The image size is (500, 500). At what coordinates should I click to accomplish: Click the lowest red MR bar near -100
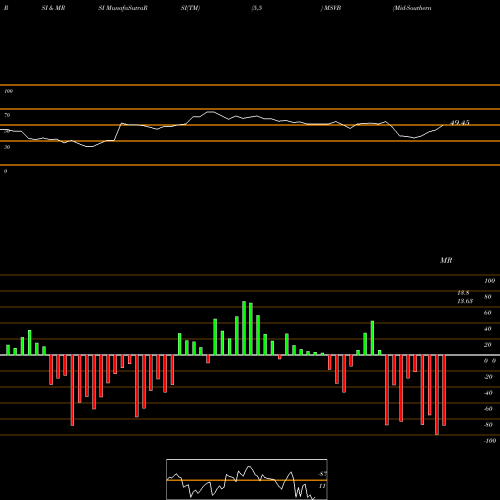pos(437,395)
